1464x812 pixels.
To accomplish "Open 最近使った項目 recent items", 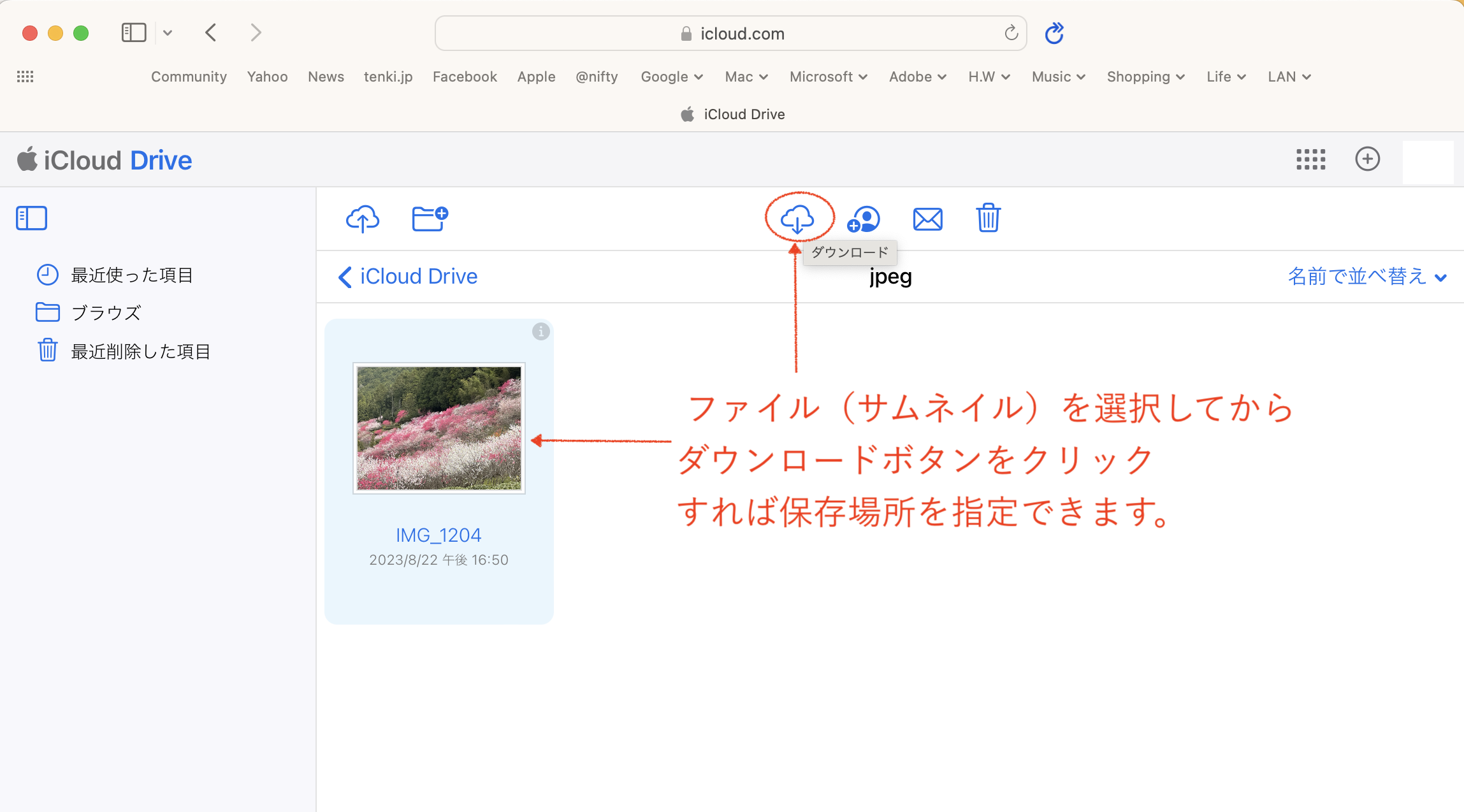I will click(131, 275).
